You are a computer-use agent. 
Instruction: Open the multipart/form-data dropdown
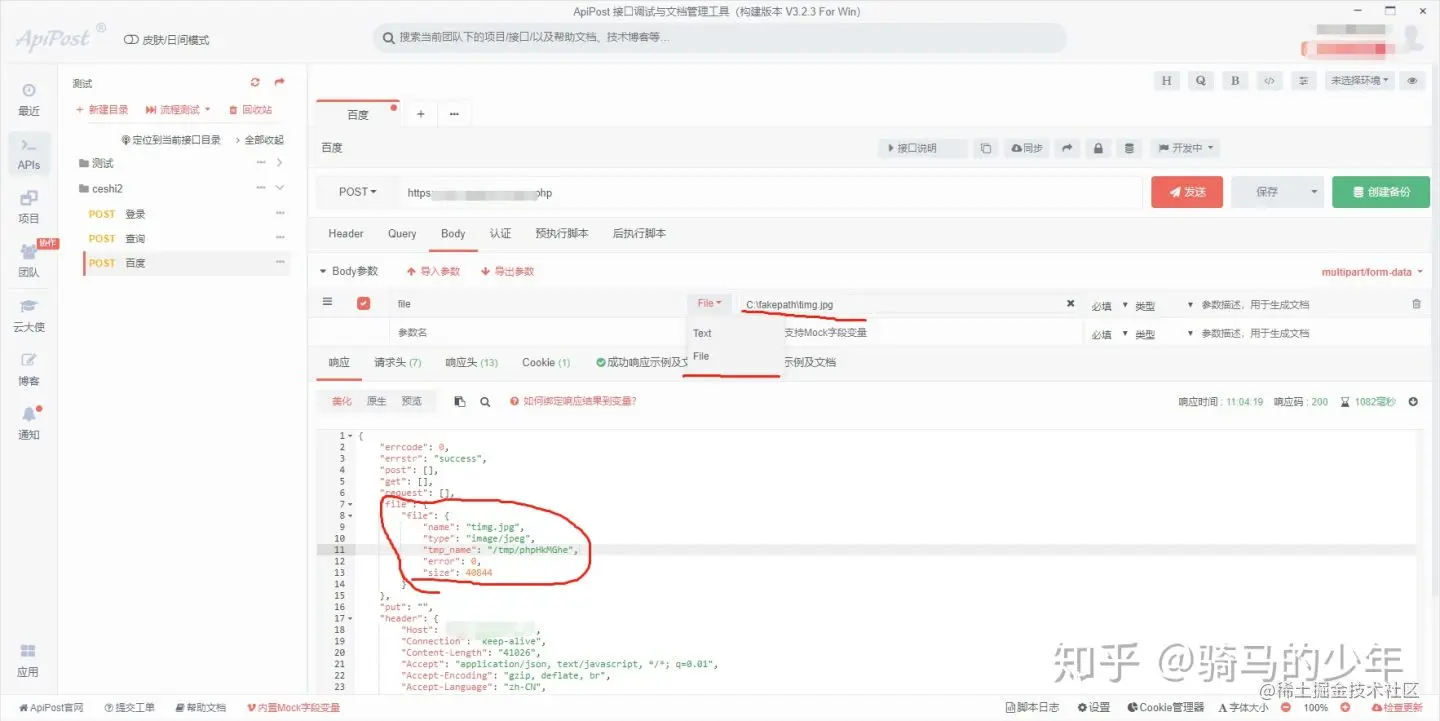coord(1372,272)
